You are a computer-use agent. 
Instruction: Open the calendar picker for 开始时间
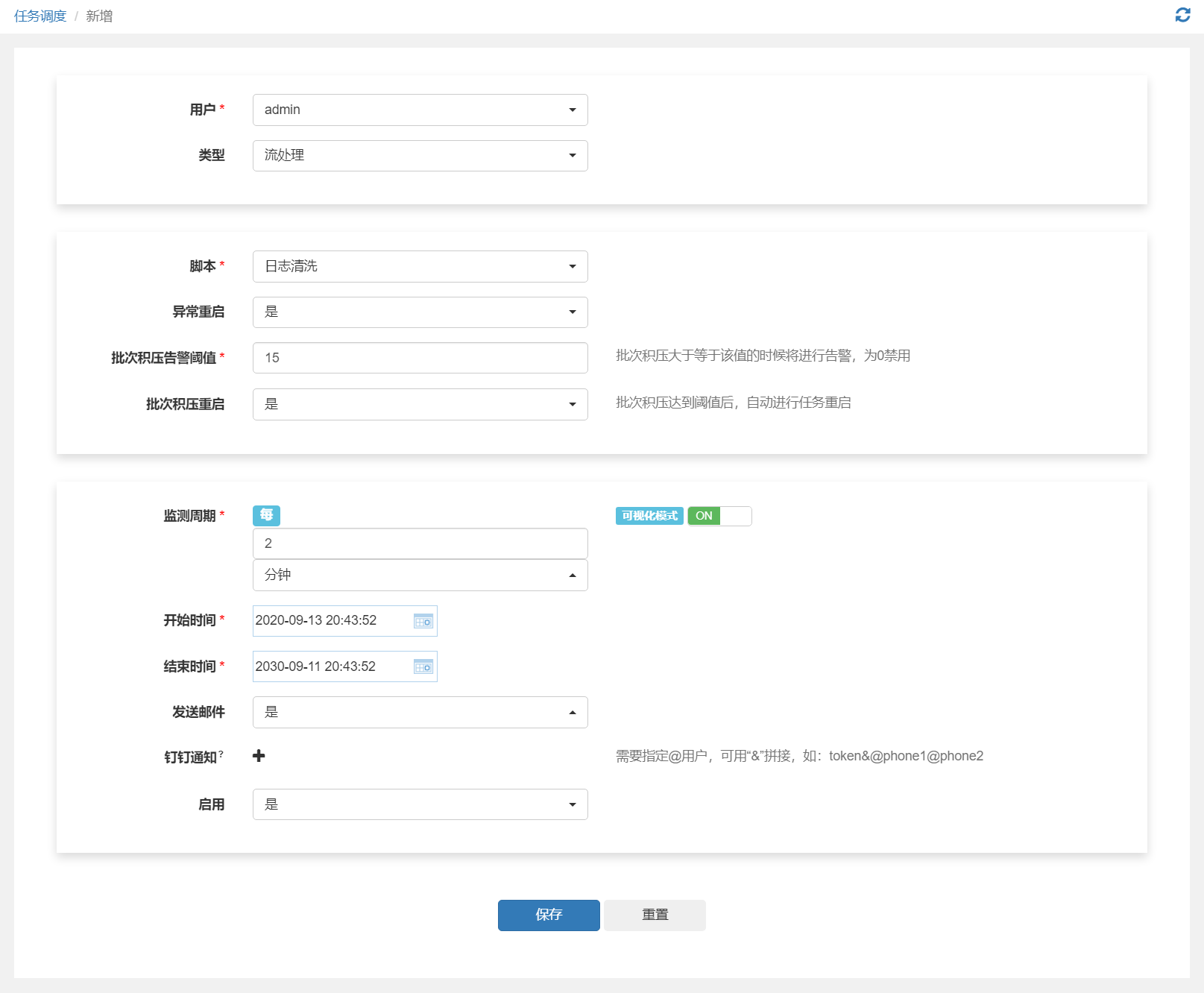point(422,620)
